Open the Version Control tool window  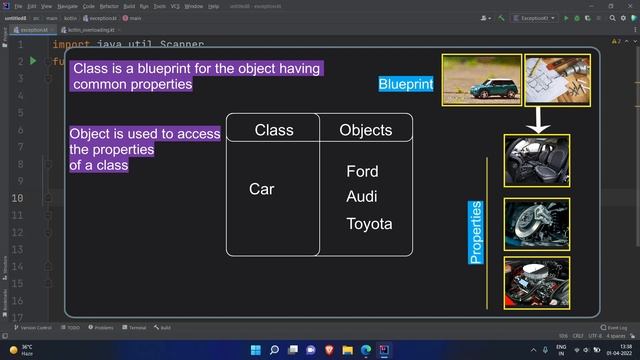coord(33,327)
